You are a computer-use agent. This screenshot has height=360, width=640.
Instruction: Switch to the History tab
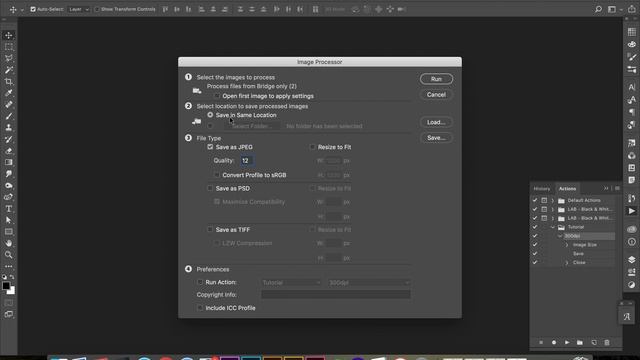coord(542,189)
